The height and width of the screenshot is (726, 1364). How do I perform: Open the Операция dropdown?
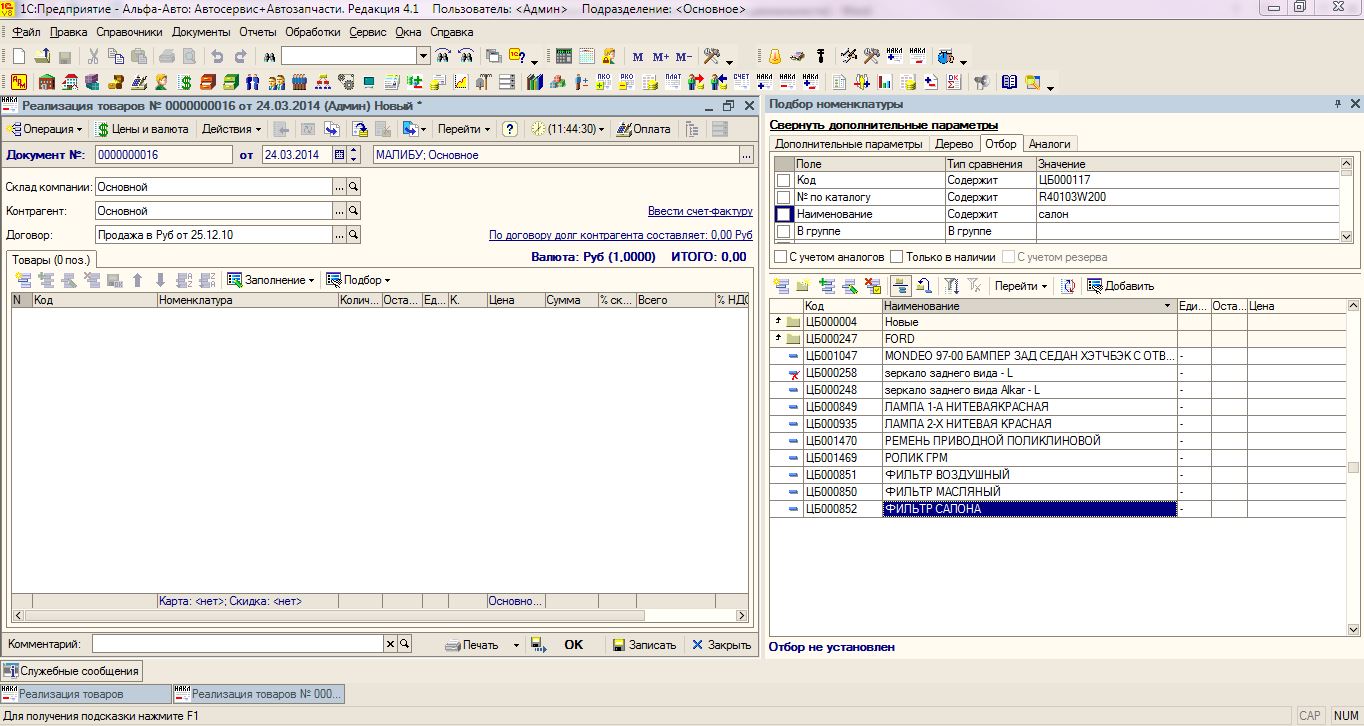point(46,129)
